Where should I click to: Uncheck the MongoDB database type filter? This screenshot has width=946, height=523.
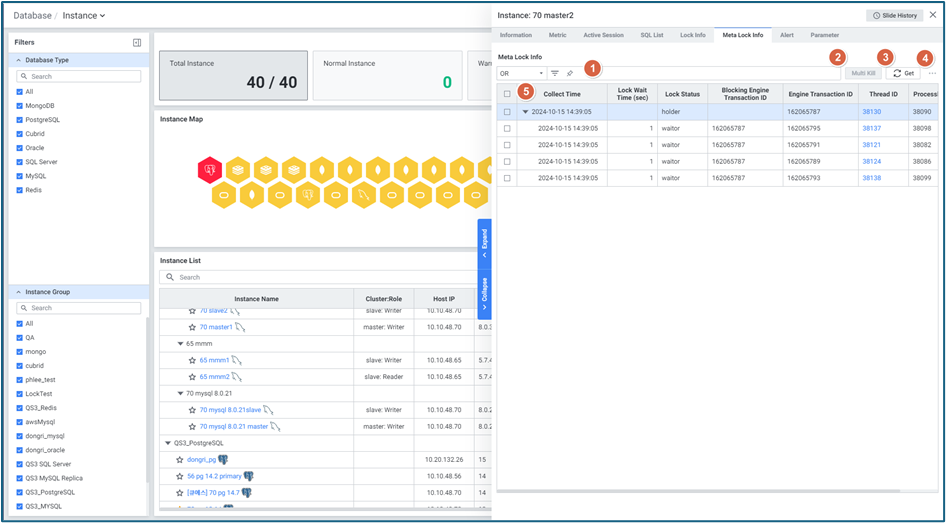(x=20, y=105)
